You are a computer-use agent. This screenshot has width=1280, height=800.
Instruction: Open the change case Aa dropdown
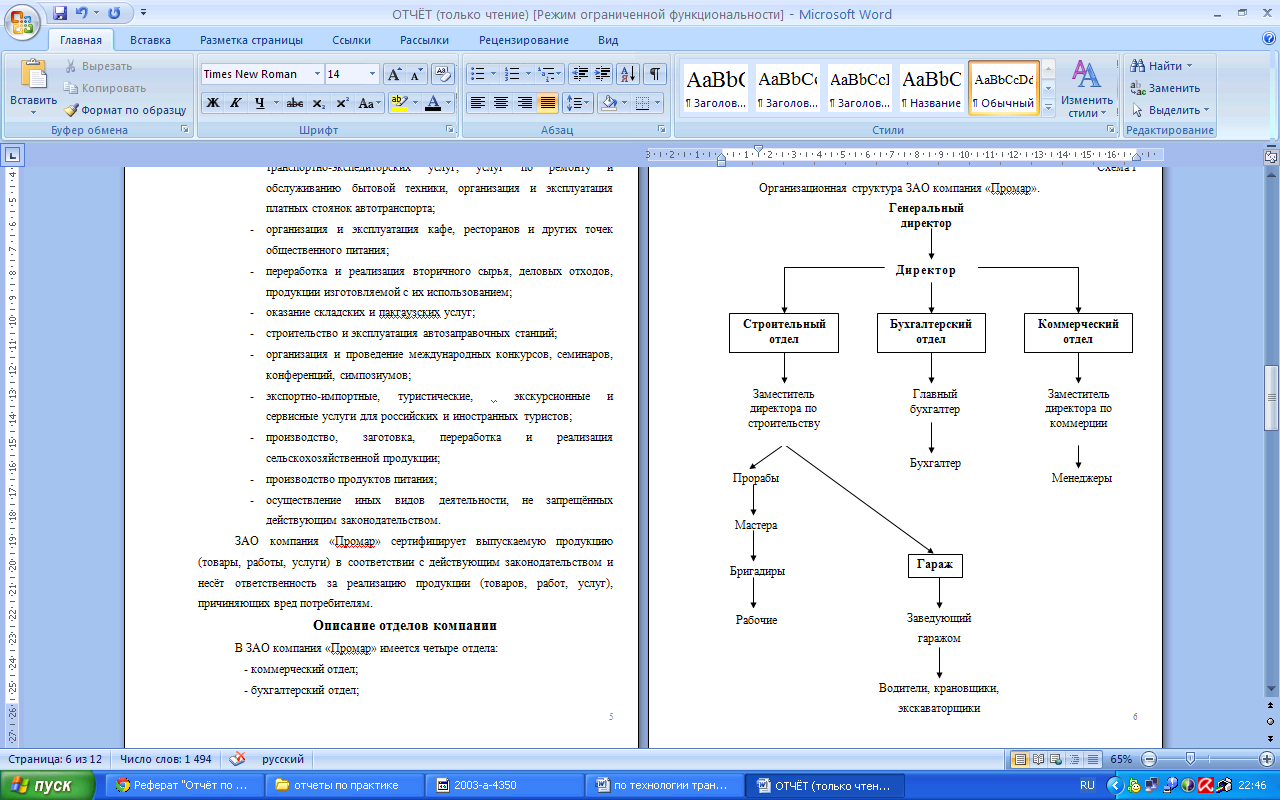[370, 103]
